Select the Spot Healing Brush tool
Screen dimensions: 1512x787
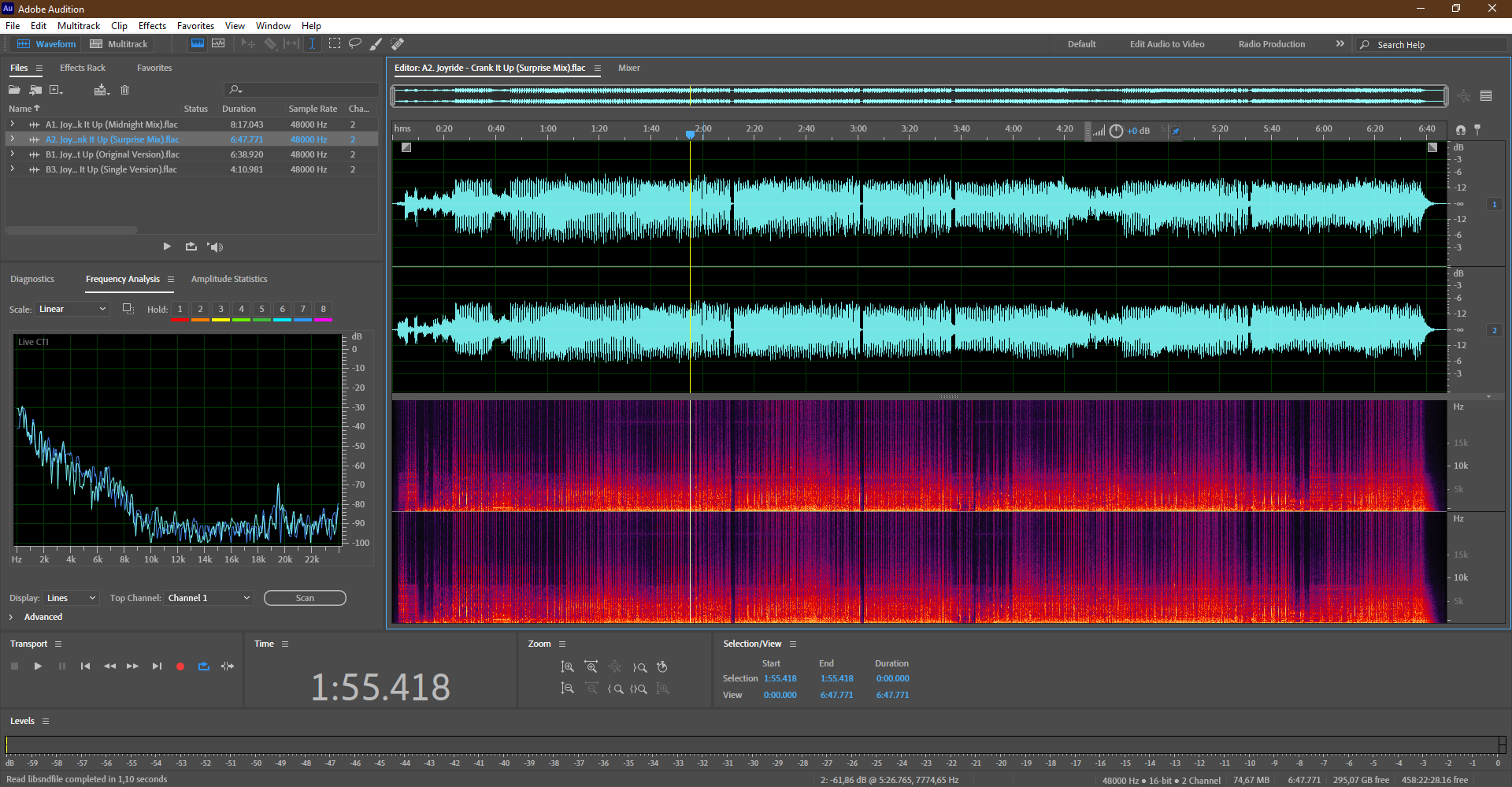(398, 44)
